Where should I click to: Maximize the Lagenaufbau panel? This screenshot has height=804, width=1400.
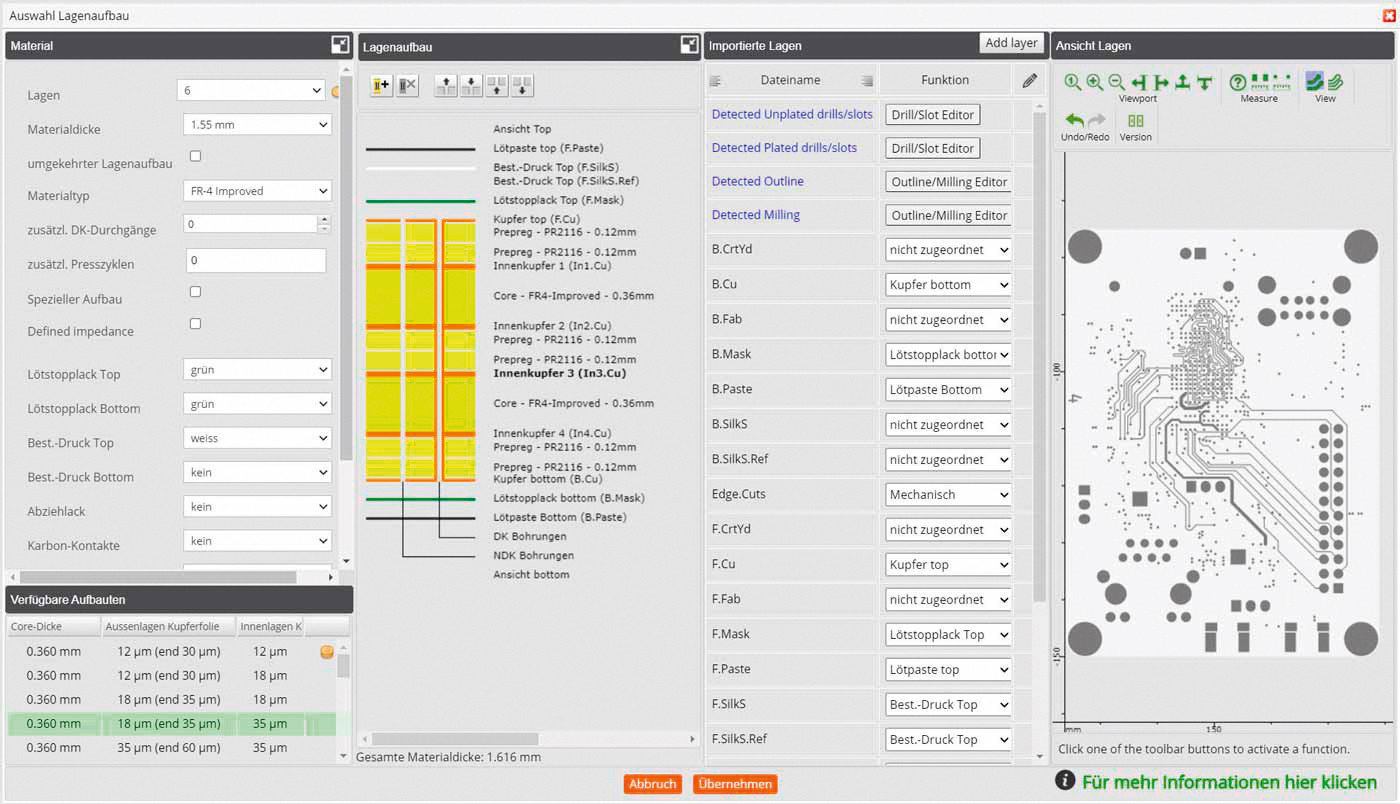[689, 45]
